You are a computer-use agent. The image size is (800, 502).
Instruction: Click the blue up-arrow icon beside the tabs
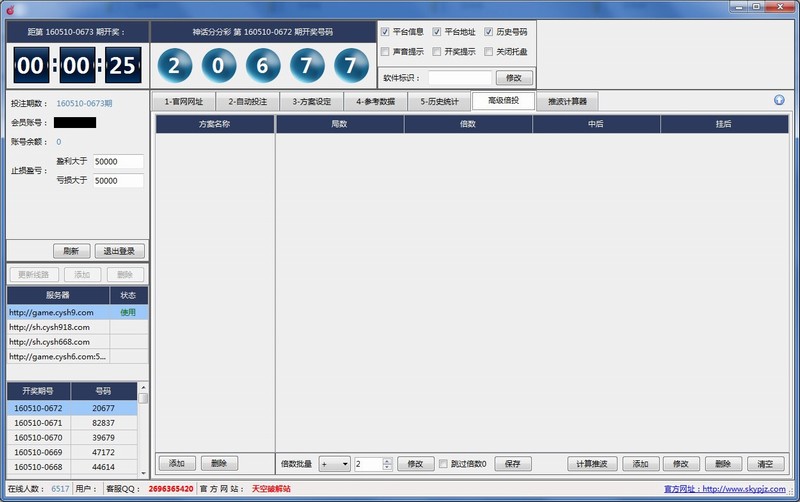(x=779, y=100)
